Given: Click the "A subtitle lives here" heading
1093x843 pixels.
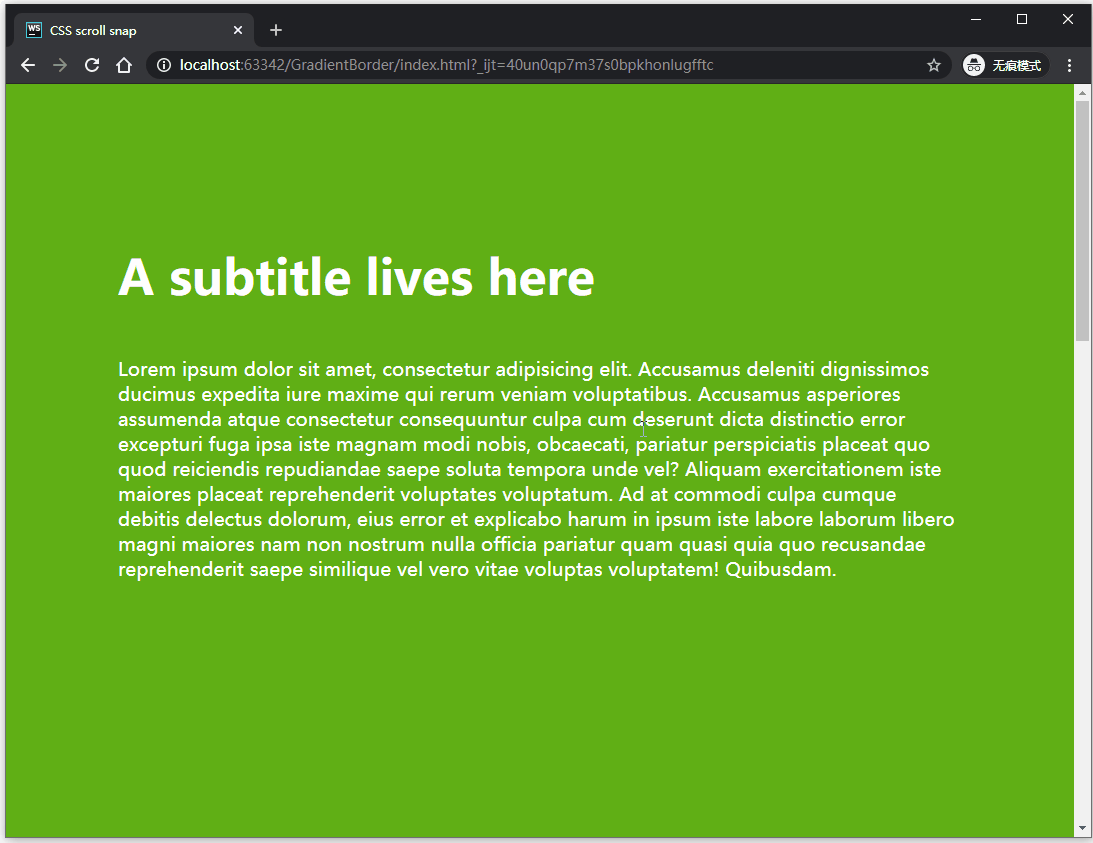Looking at the screenshot, I should [356, 277].
